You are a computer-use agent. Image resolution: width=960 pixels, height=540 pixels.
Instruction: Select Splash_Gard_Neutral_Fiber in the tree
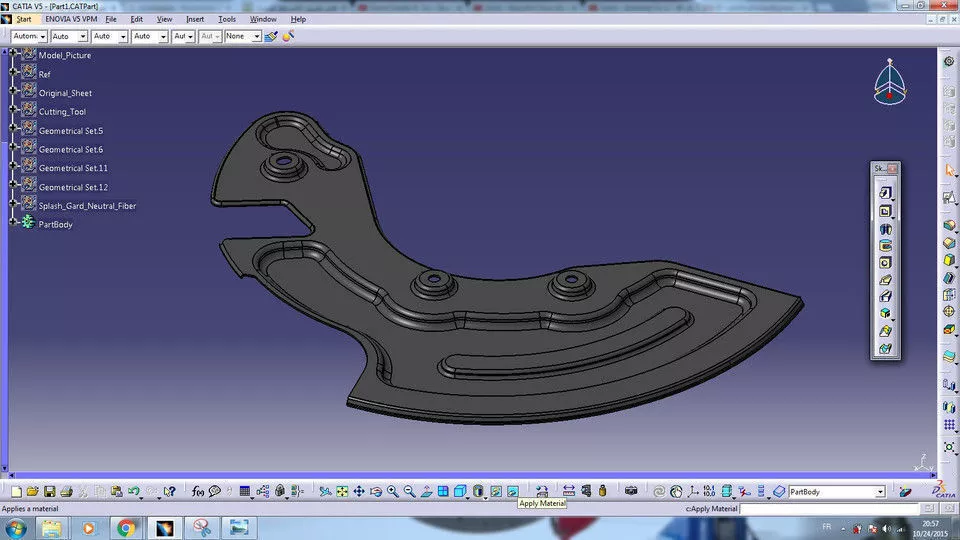pos(87,206)
